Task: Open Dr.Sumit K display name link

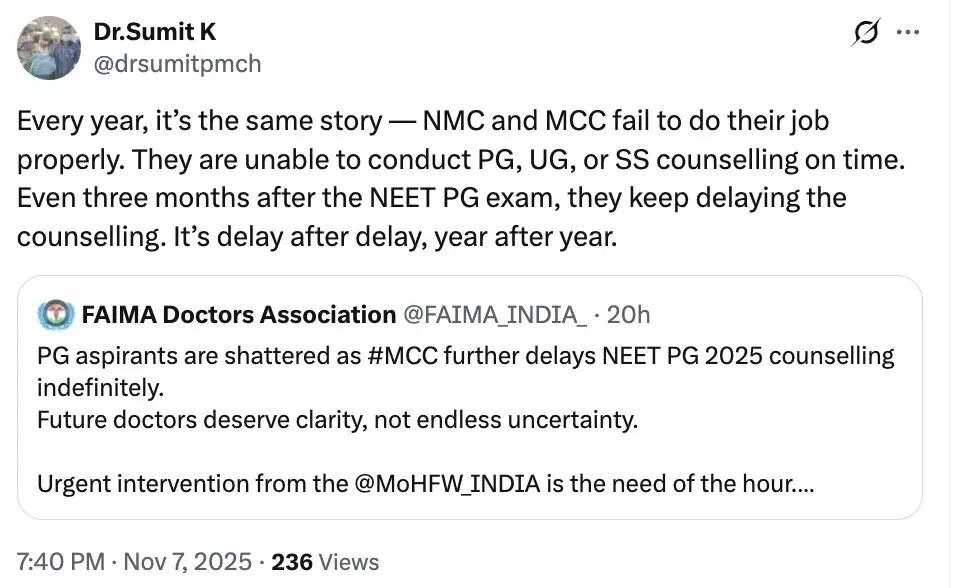Action: [x=155, y=32]
